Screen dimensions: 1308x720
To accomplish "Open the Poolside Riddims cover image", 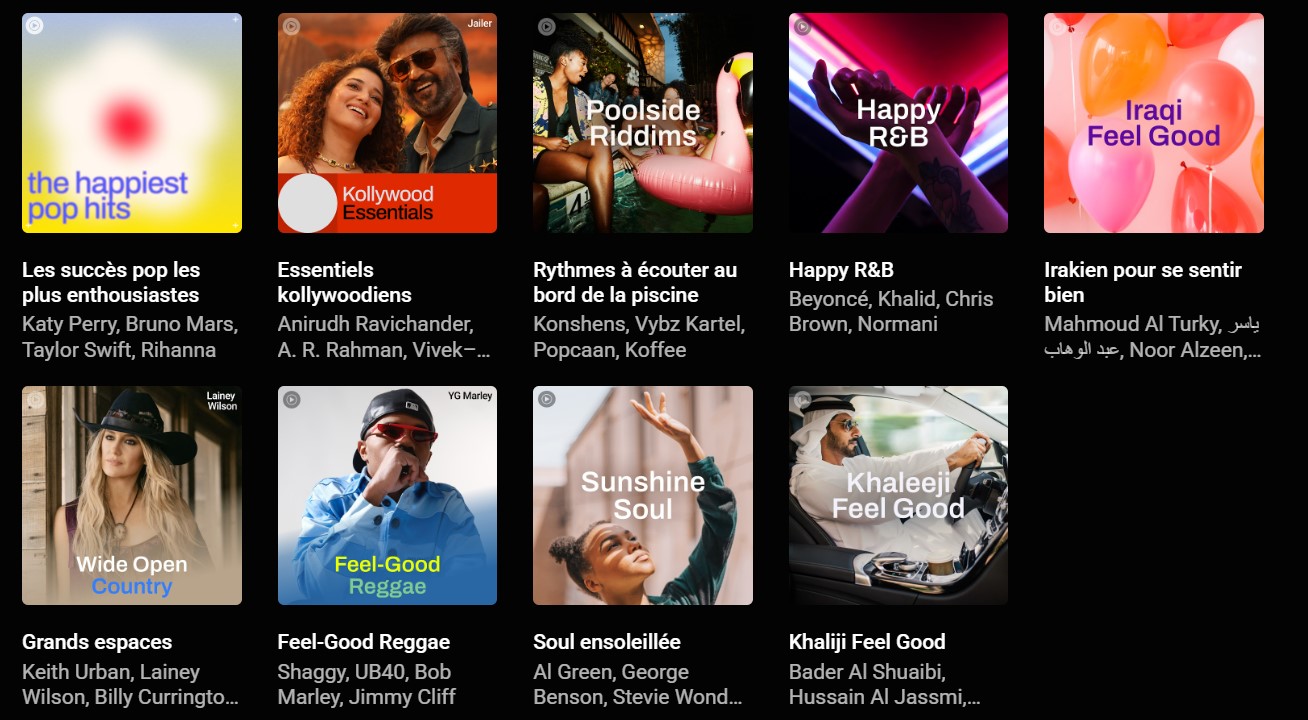I will pos(643,123).
